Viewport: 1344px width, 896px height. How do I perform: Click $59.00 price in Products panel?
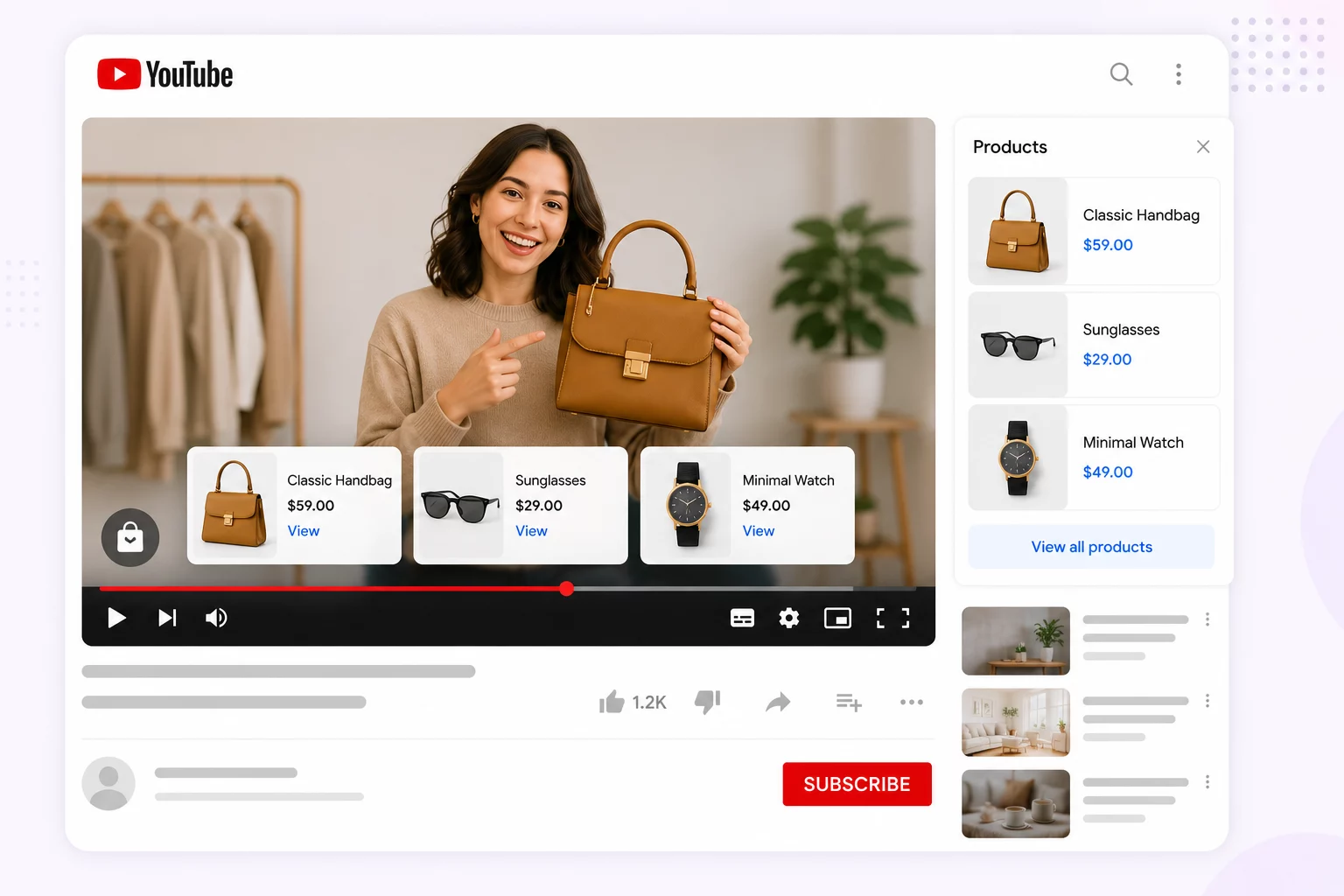(1108, 245)
